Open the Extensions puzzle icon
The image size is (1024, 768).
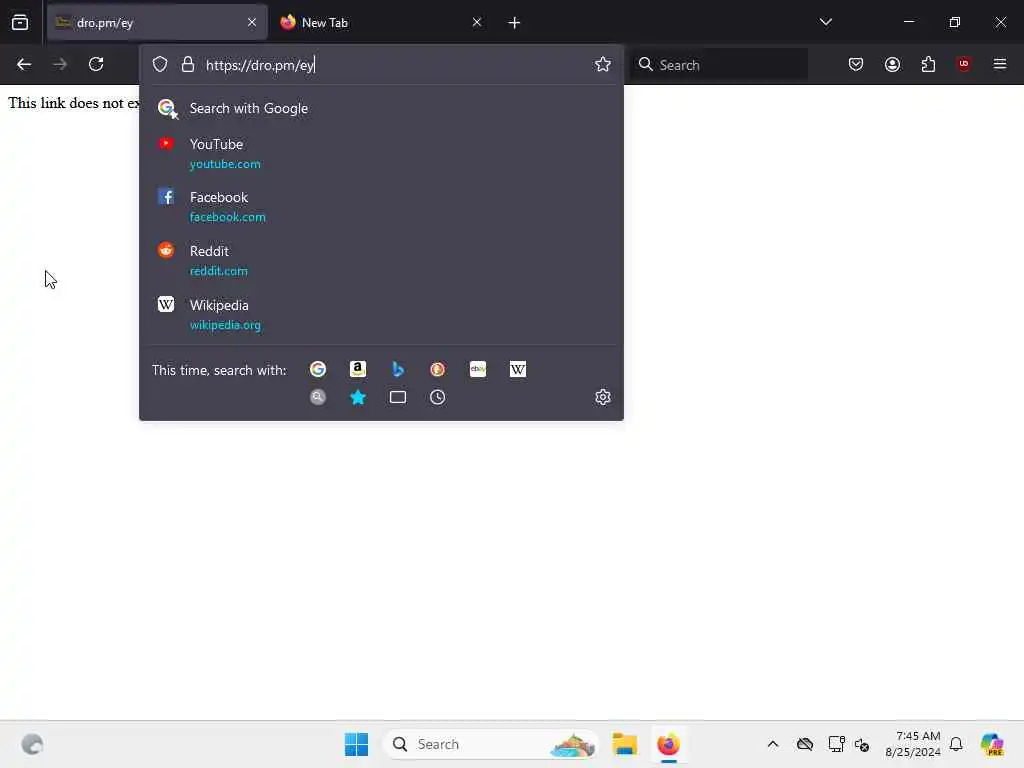(928, 64)
